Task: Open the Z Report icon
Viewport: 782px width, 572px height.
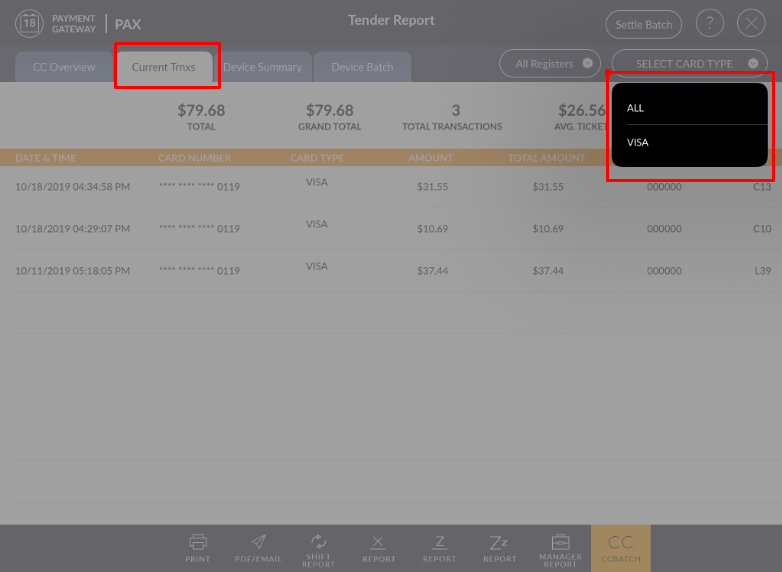Action: pyautogui.click(x=439, y=543)
